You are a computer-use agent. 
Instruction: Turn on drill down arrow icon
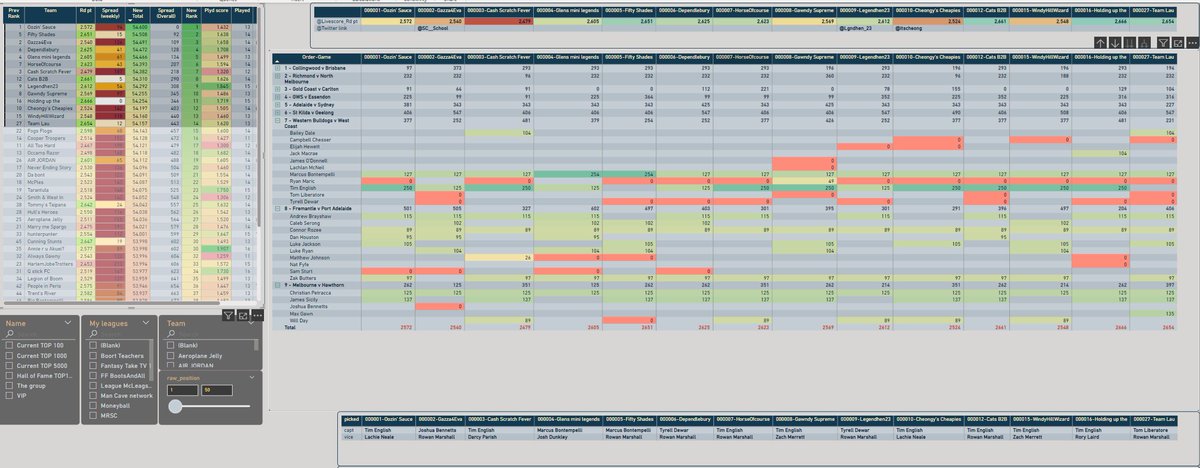[x=1115, y=43]
